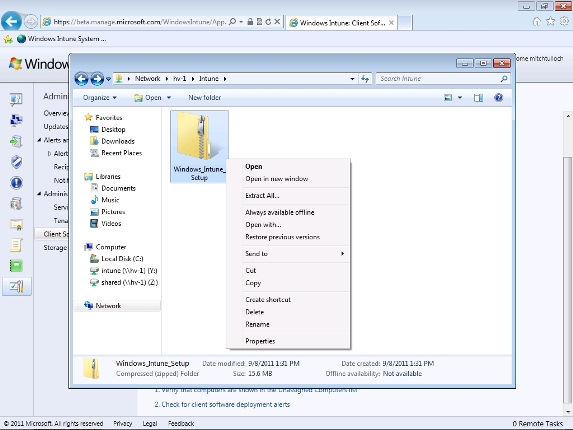This screenshot has width=573, height=430.
Task: Click the Windows Intune System favorites bar link
Action: click(61, 39)
